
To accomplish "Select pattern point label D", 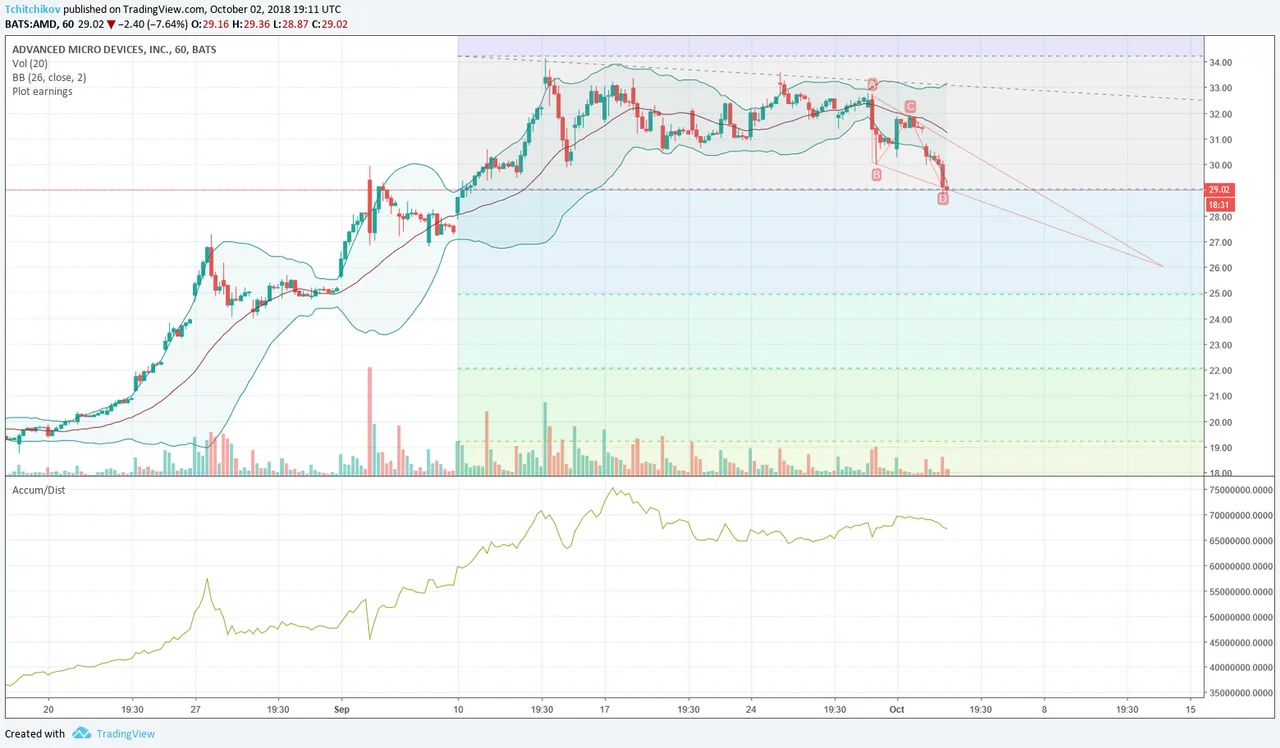I will click(x=943, y=199).
